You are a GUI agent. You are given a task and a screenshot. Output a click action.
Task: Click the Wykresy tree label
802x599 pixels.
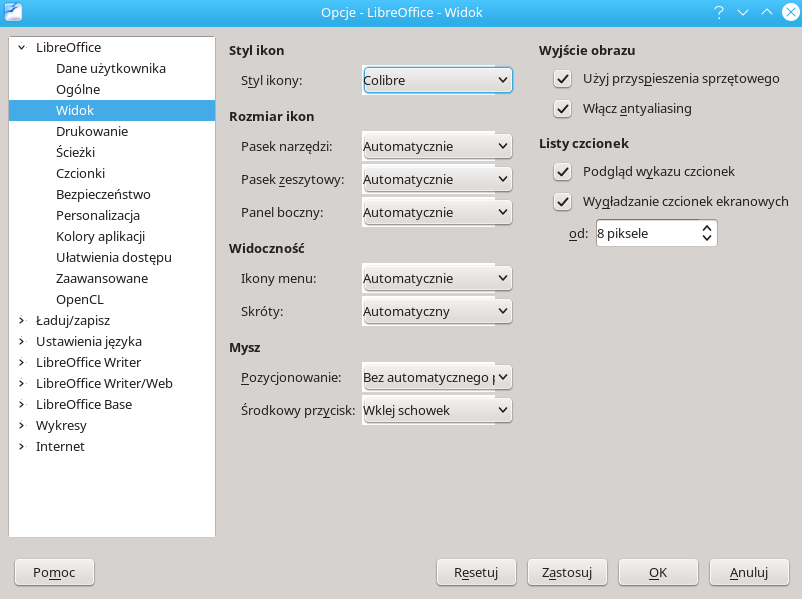[x=61, y=426]
